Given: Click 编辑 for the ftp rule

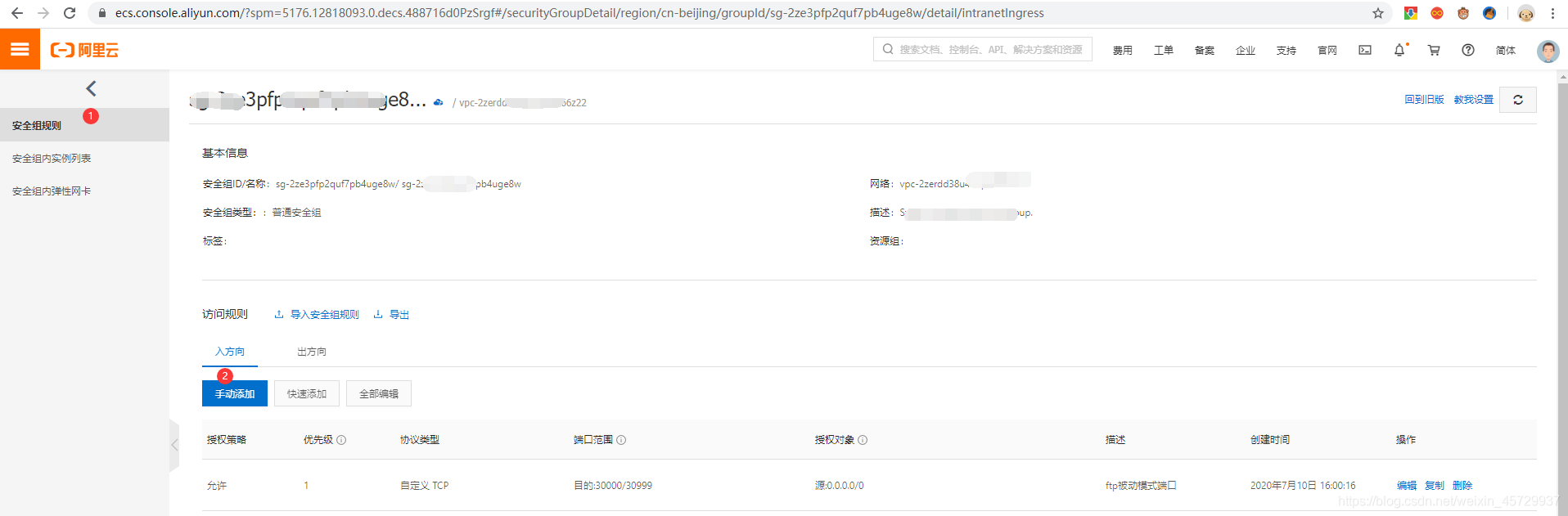Looking at the screenshot, I should 1407,486.
